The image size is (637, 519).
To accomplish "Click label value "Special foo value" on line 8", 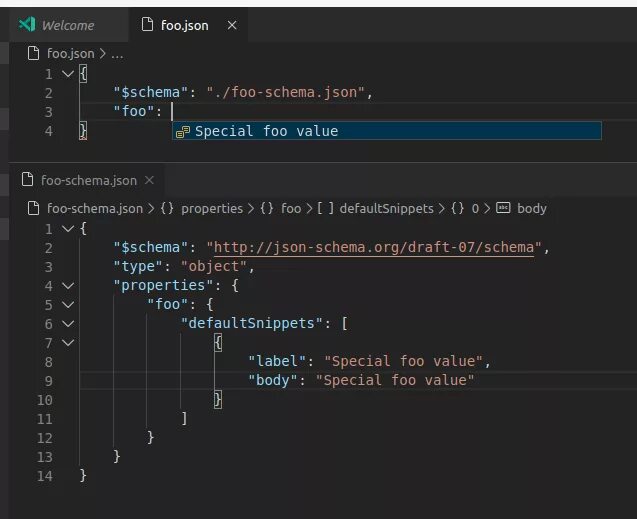I will coord(403,361).
